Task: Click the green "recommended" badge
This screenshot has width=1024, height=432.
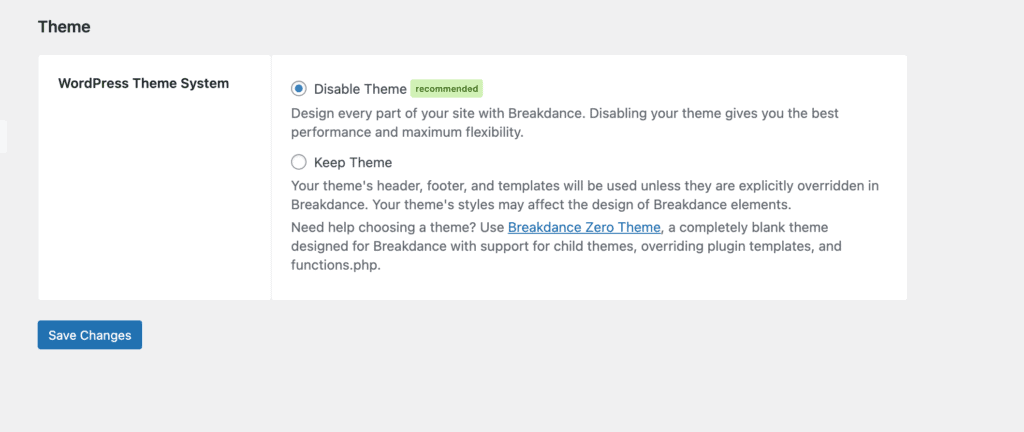Action: coord(447,89)
